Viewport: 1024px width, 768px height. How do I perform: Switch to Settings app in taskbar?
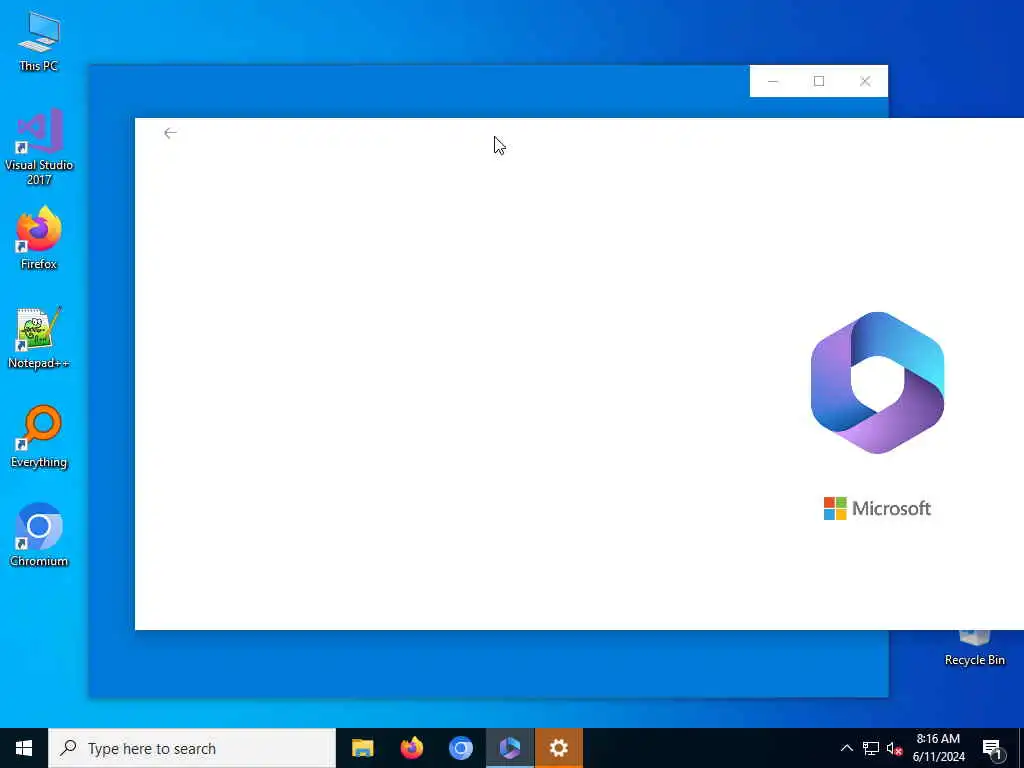coord(559,748)
